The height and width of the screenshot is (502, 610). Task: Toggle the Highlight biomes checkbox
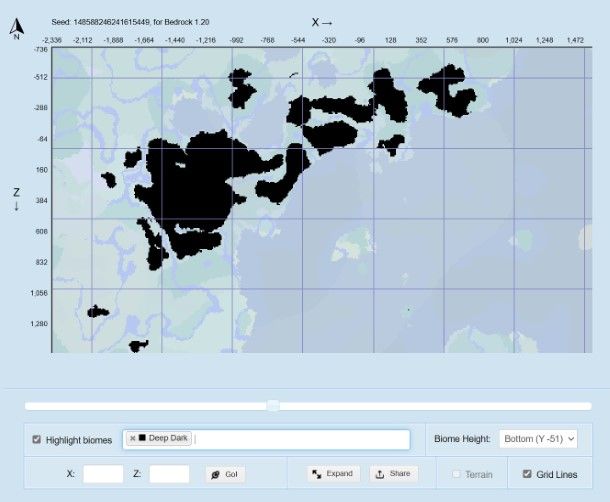(37, 439)
